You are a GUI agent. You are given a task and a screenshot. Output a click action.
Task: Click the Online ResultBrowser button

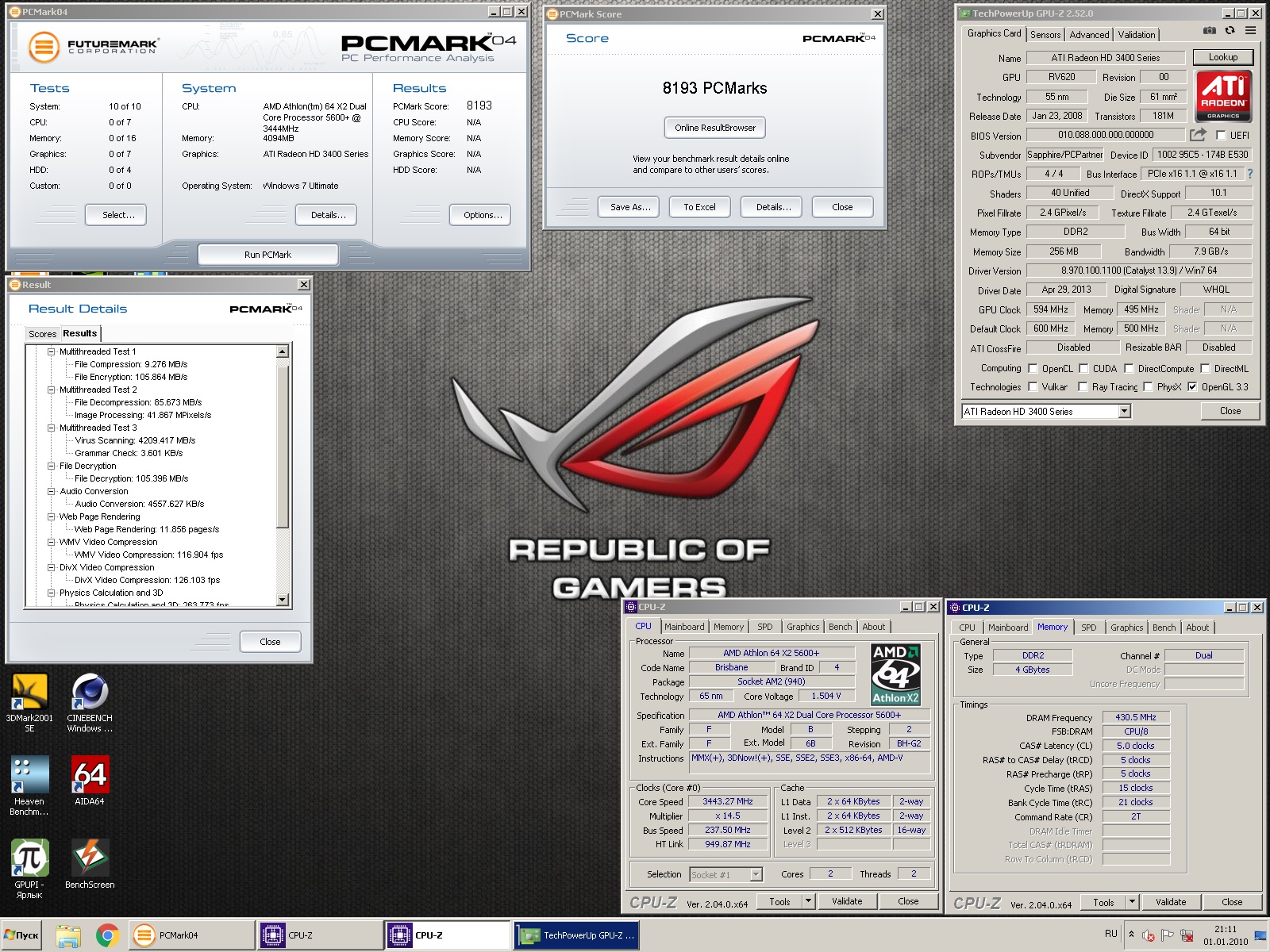point(715,128)
